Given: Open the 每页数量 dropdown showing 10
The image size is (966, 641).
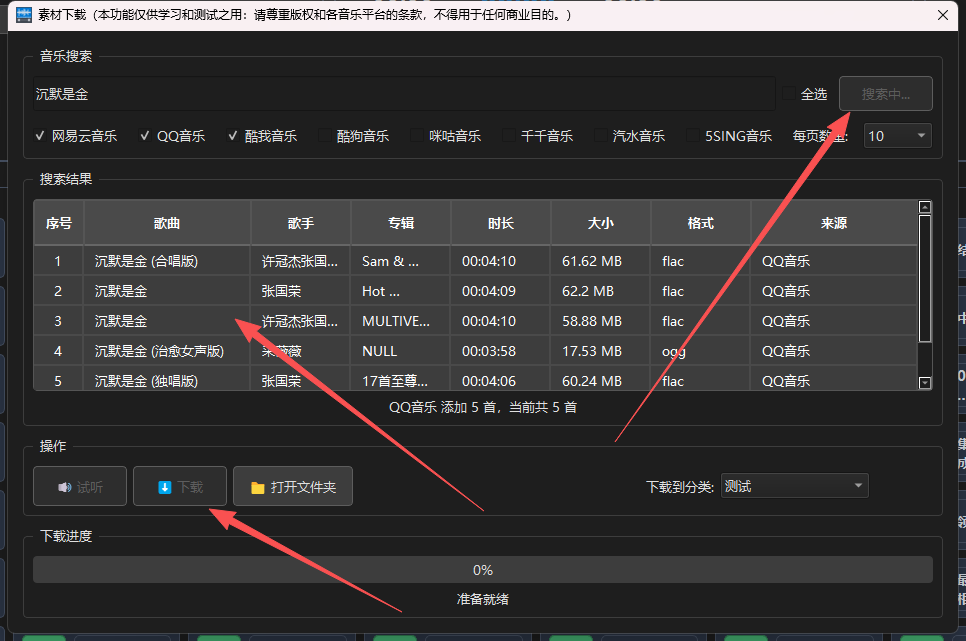Looking at the screenshot, I should pyautogui.click(x=897, y=136).
